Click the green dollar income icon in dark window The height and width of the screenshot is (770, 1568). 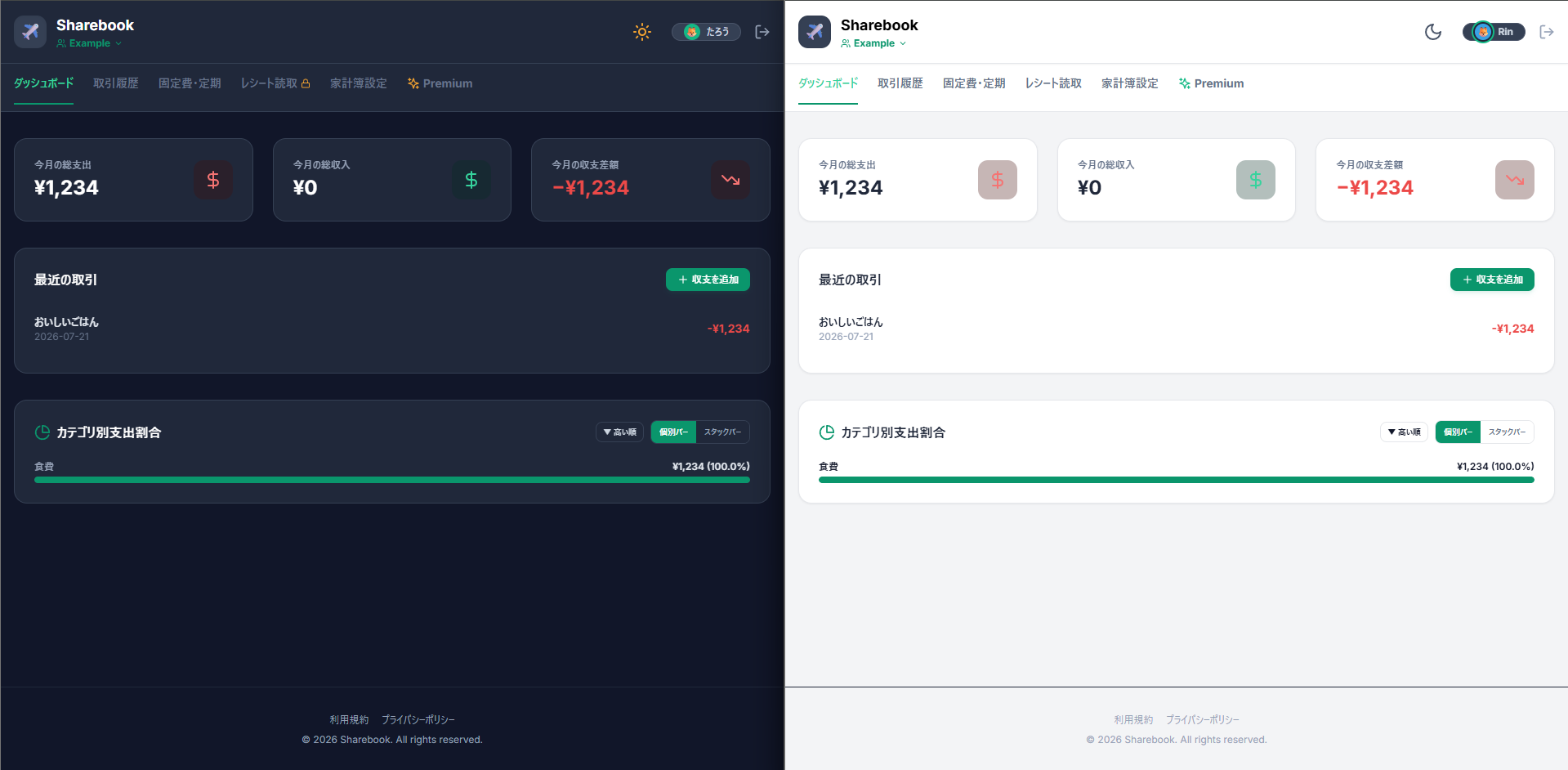(x=471, y=180)
